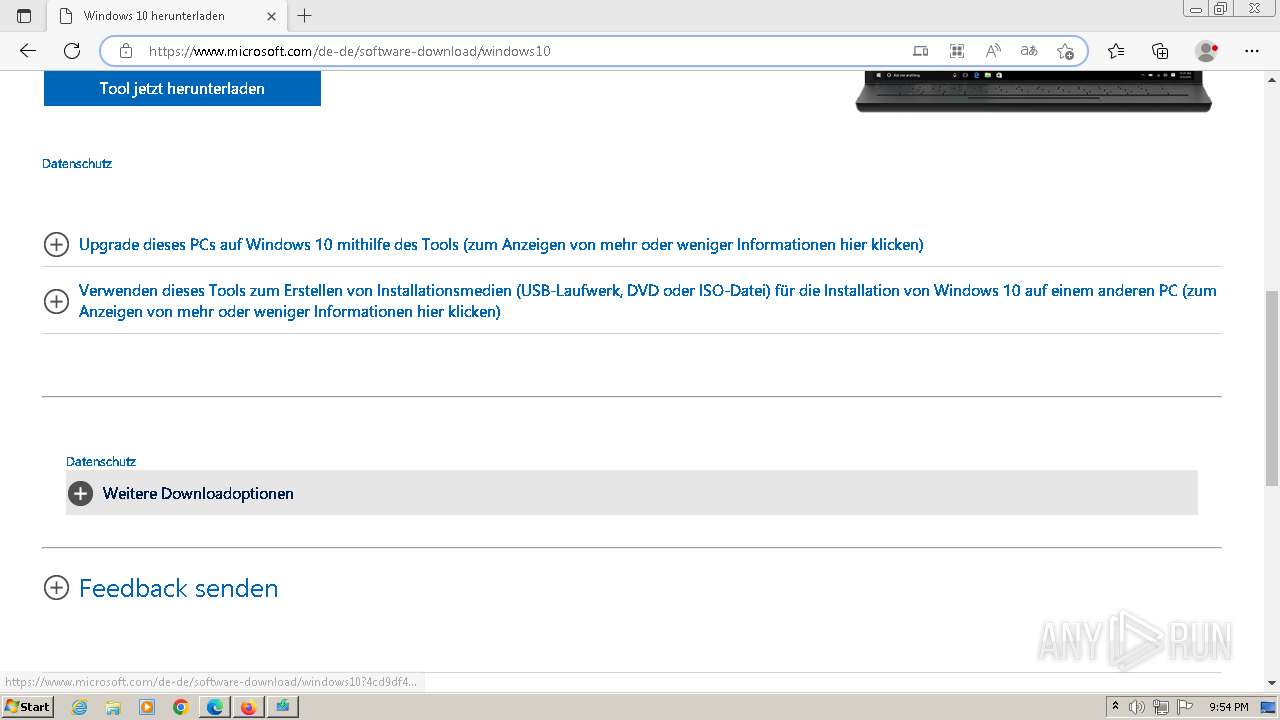Open a new browser tab
Viewport: 1280px width, 720px height.
pyautogui.click(x=305, y=15)
